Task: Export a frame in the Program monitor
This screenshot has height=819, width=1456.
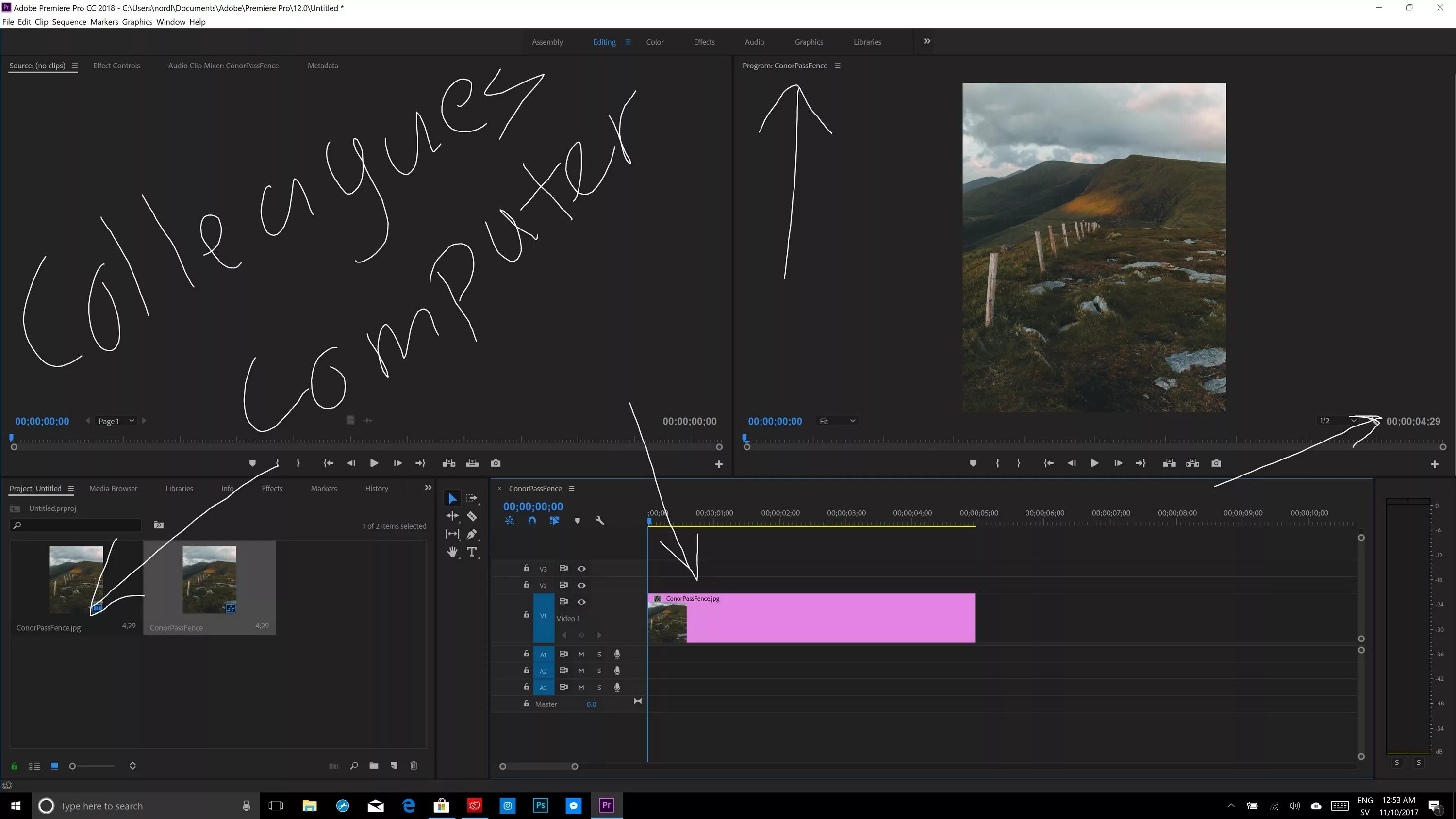Action: [1216, 463]
